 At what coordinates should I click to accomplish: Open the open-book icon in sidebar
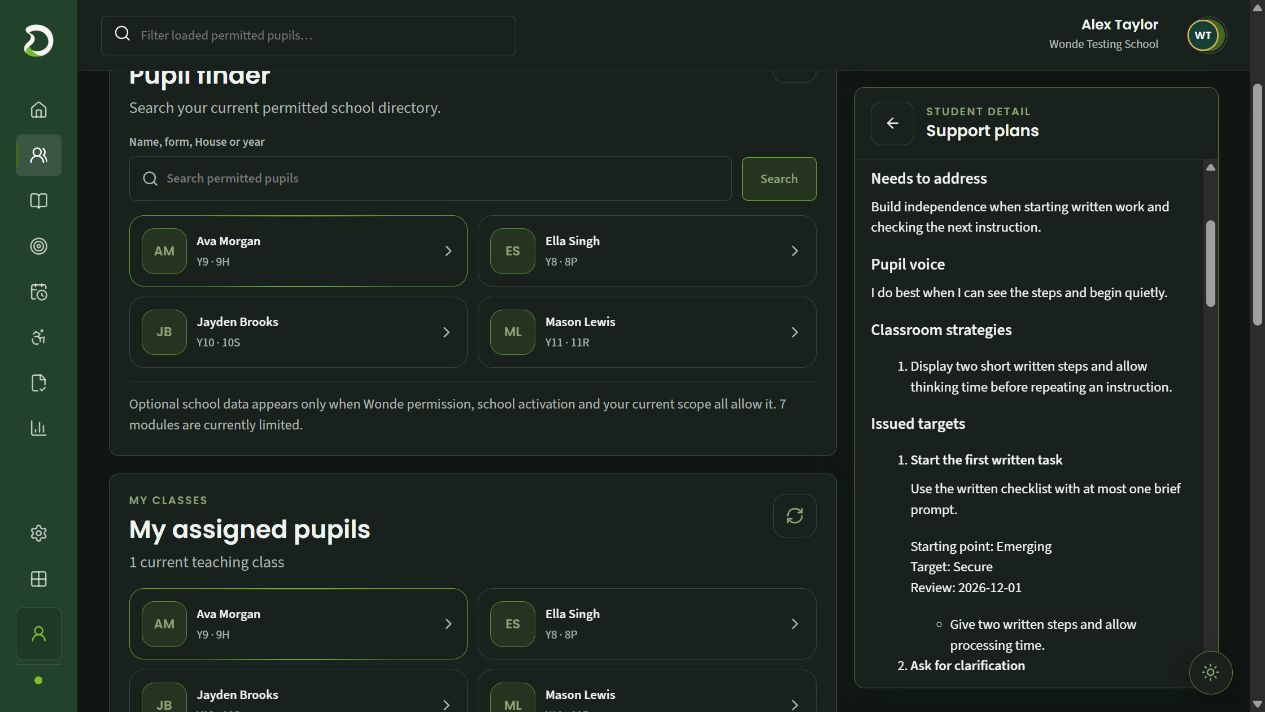point(38,201)
